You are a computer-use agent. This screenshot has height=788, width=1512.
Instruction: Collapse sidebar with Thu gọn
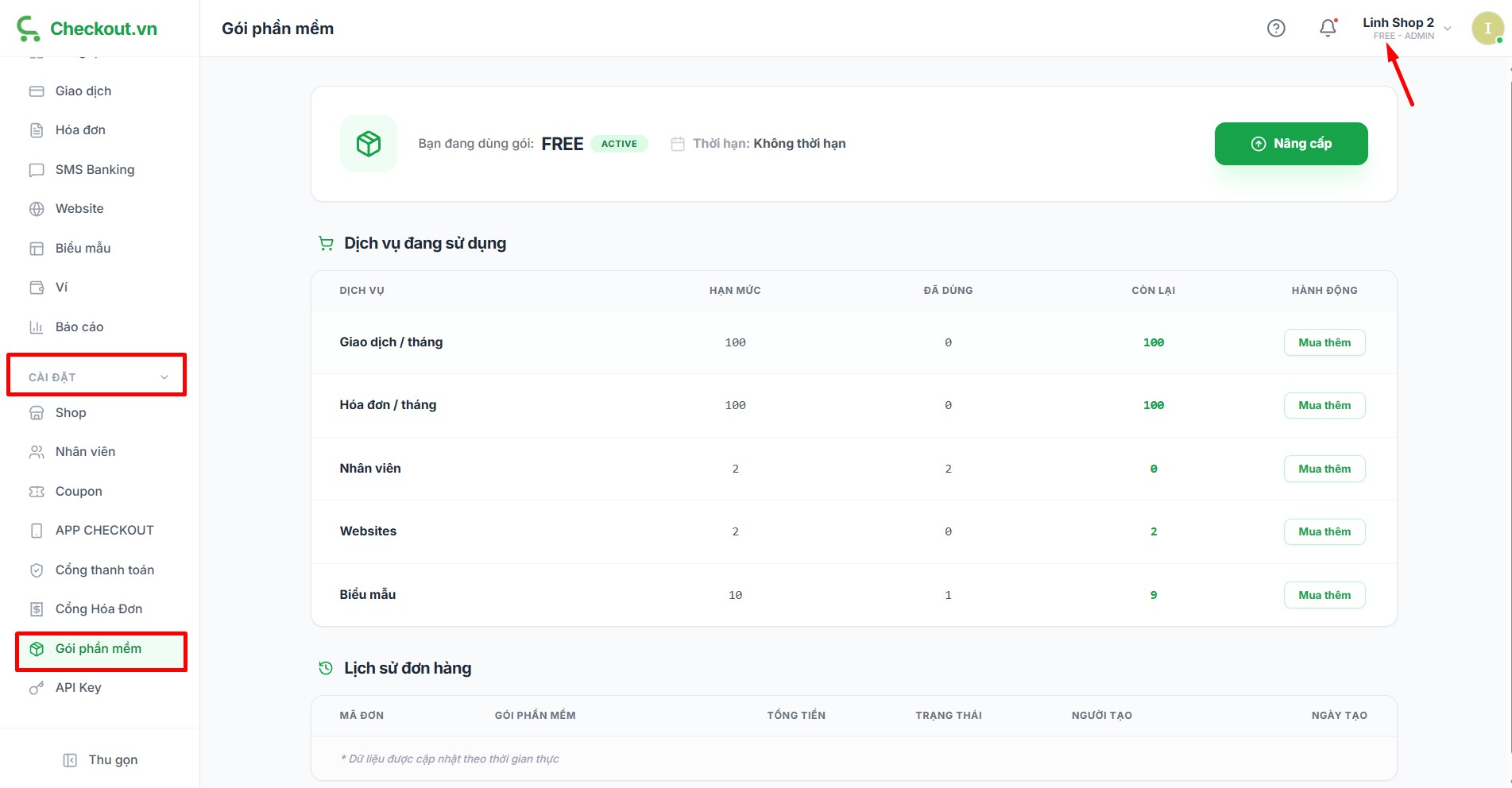click(x=100, y=760)
